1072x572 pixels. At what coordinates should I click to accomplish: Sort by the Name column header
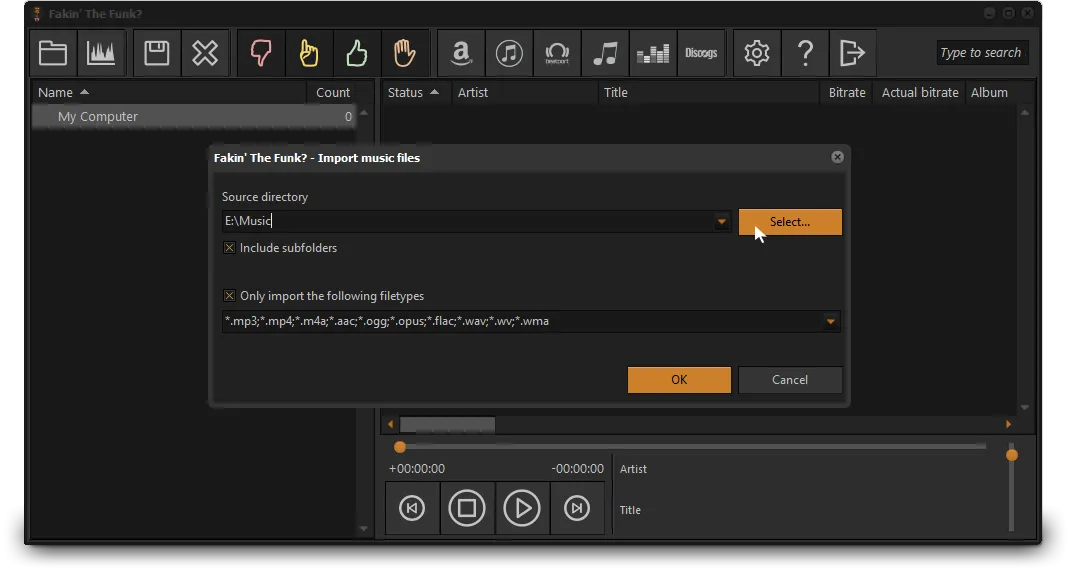click(x=169, y=92)
